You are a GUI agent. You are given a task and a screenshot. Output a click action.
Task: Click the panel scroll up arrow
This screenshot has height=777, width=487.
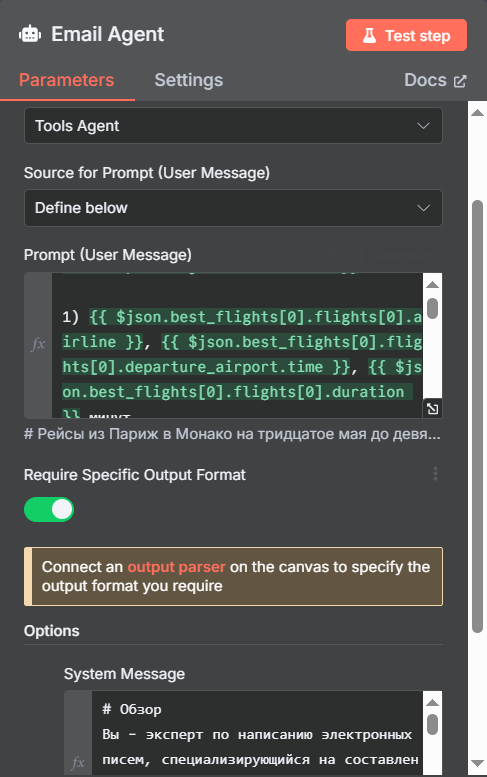(478, 113)
